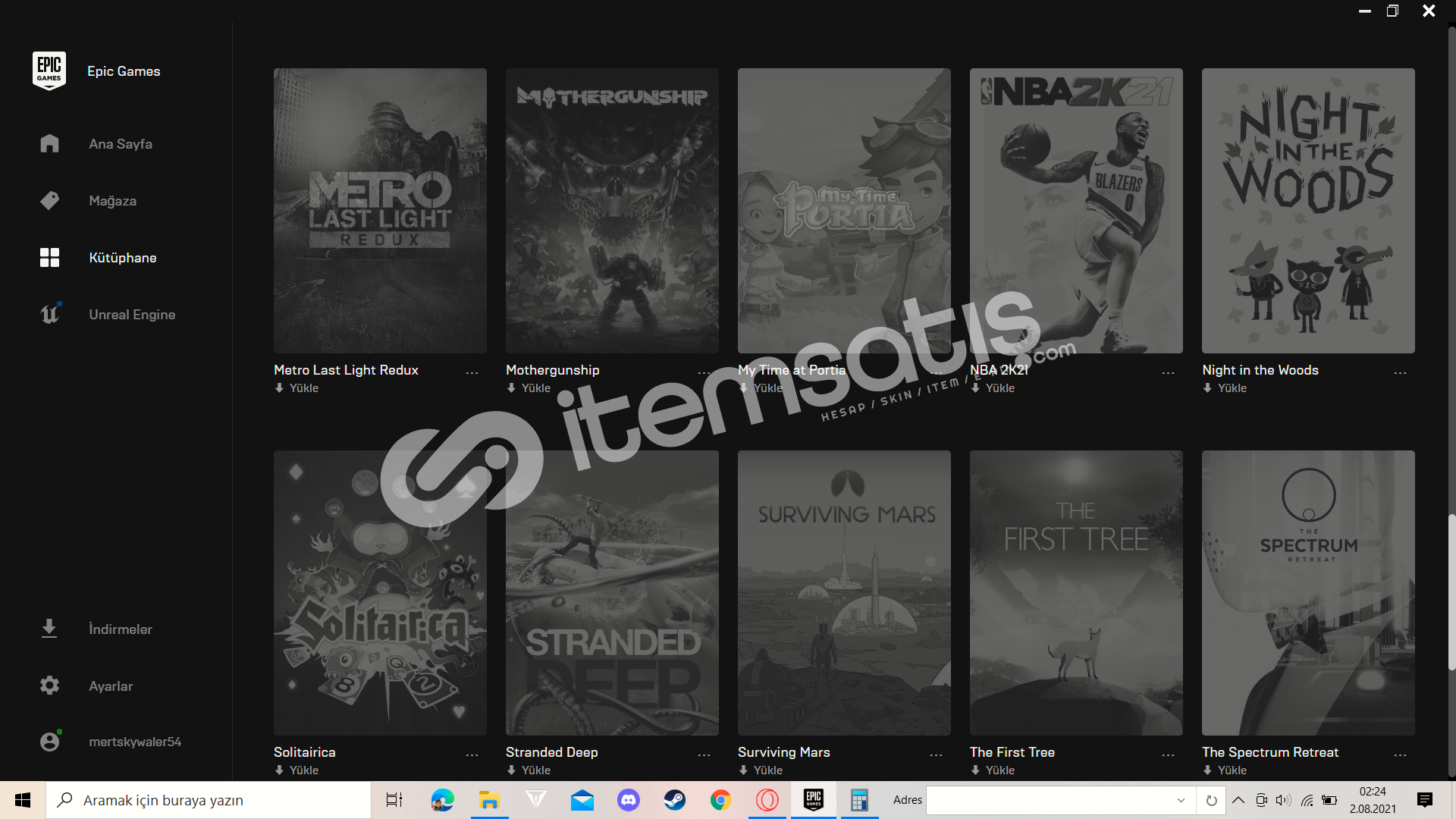Image resolution: width=1456 pixels, height=819 pixels.
Task: Click Yükle under Mothergunship
Action: pyautogui.click(x=529, y=388)
